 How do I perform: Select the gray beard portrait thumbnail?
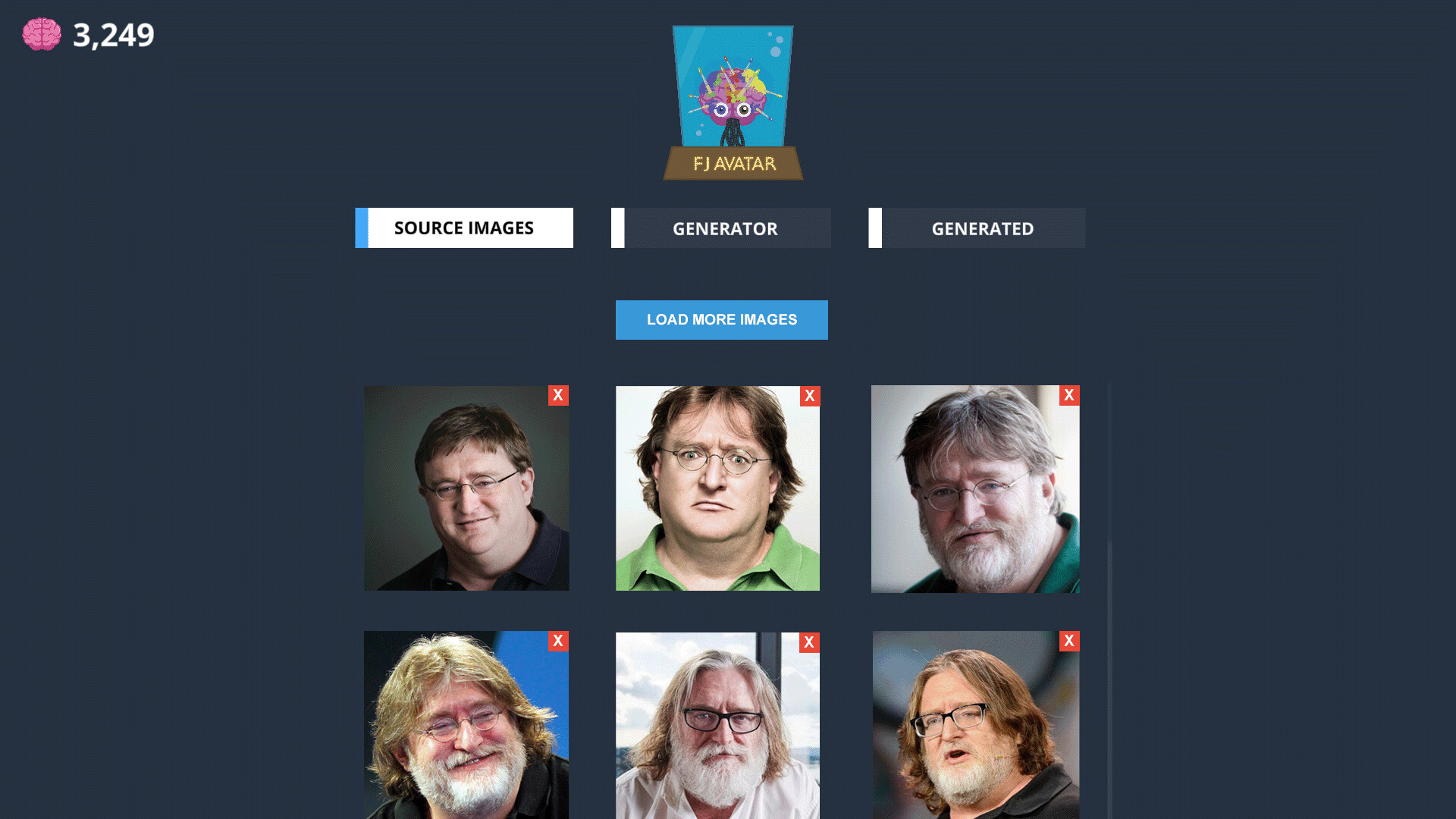coord(975,489)
